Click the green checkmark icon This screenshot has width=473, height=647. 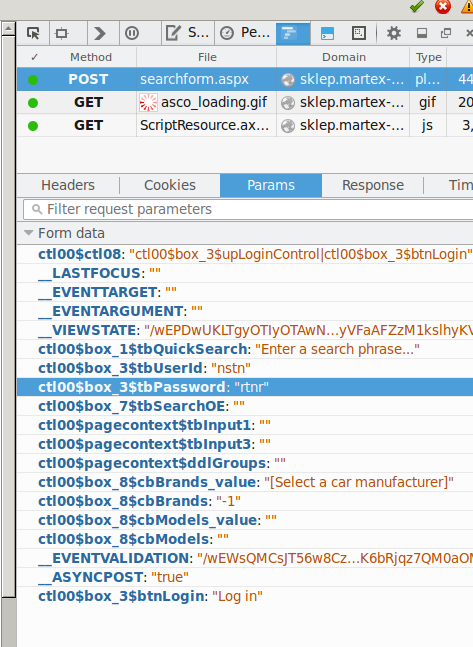[416, 6]
